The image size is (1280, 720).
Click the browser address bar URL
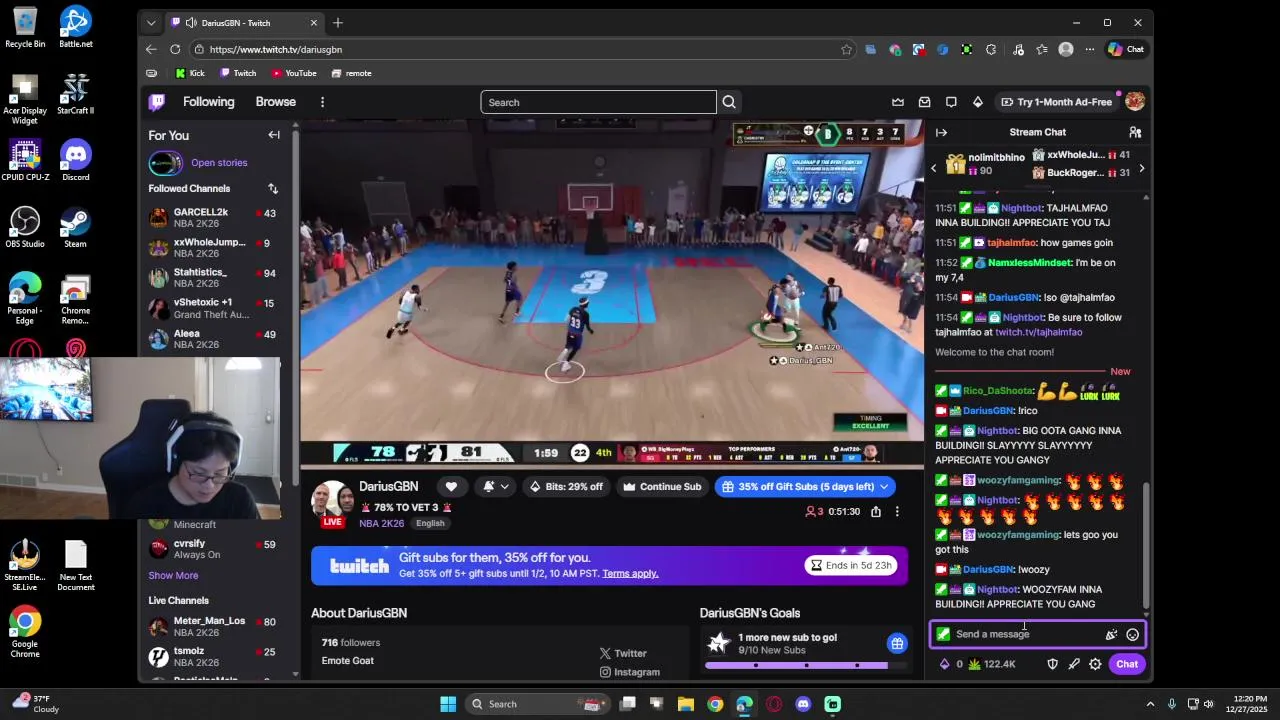tap(276, 49)
